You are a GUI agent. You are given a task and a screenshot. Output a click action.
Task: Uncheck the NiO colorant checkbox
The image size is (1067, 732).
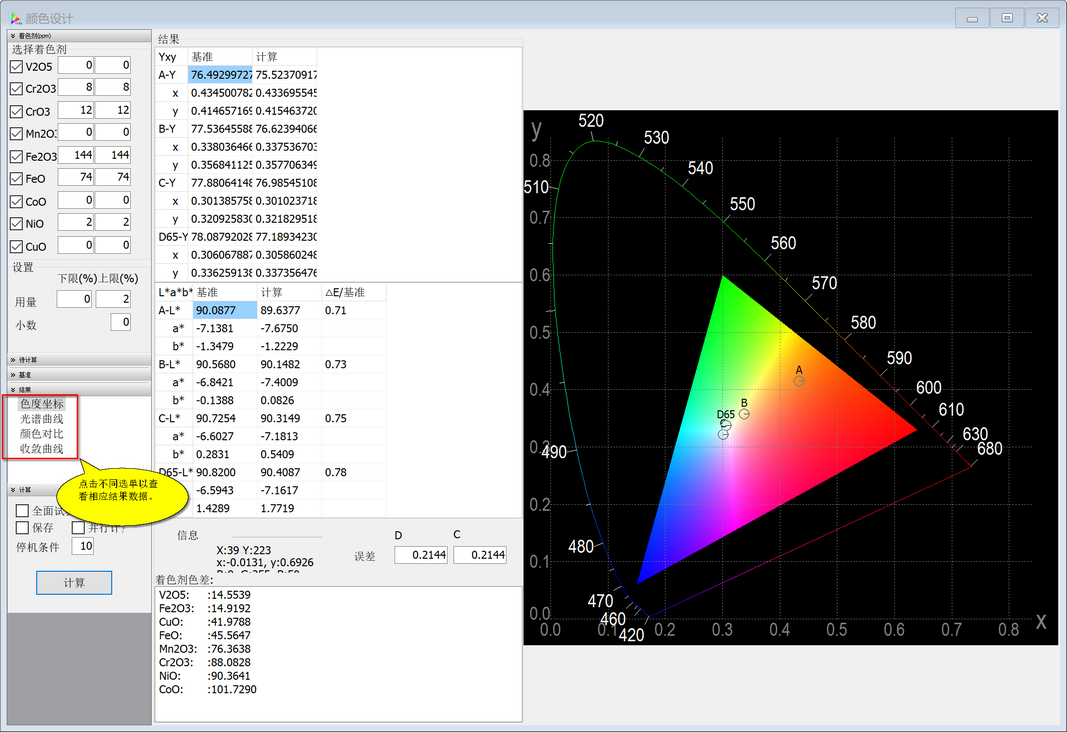point(17,223)
